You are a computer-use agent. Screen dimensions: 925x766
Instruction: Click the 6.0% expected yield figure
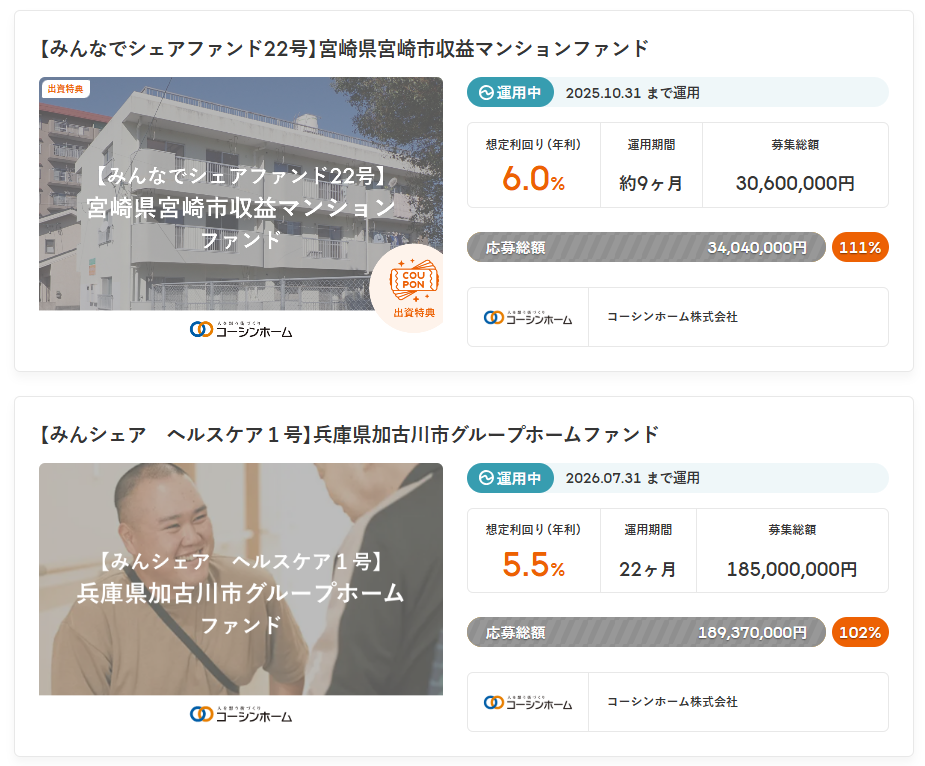[x=533, y=179]
